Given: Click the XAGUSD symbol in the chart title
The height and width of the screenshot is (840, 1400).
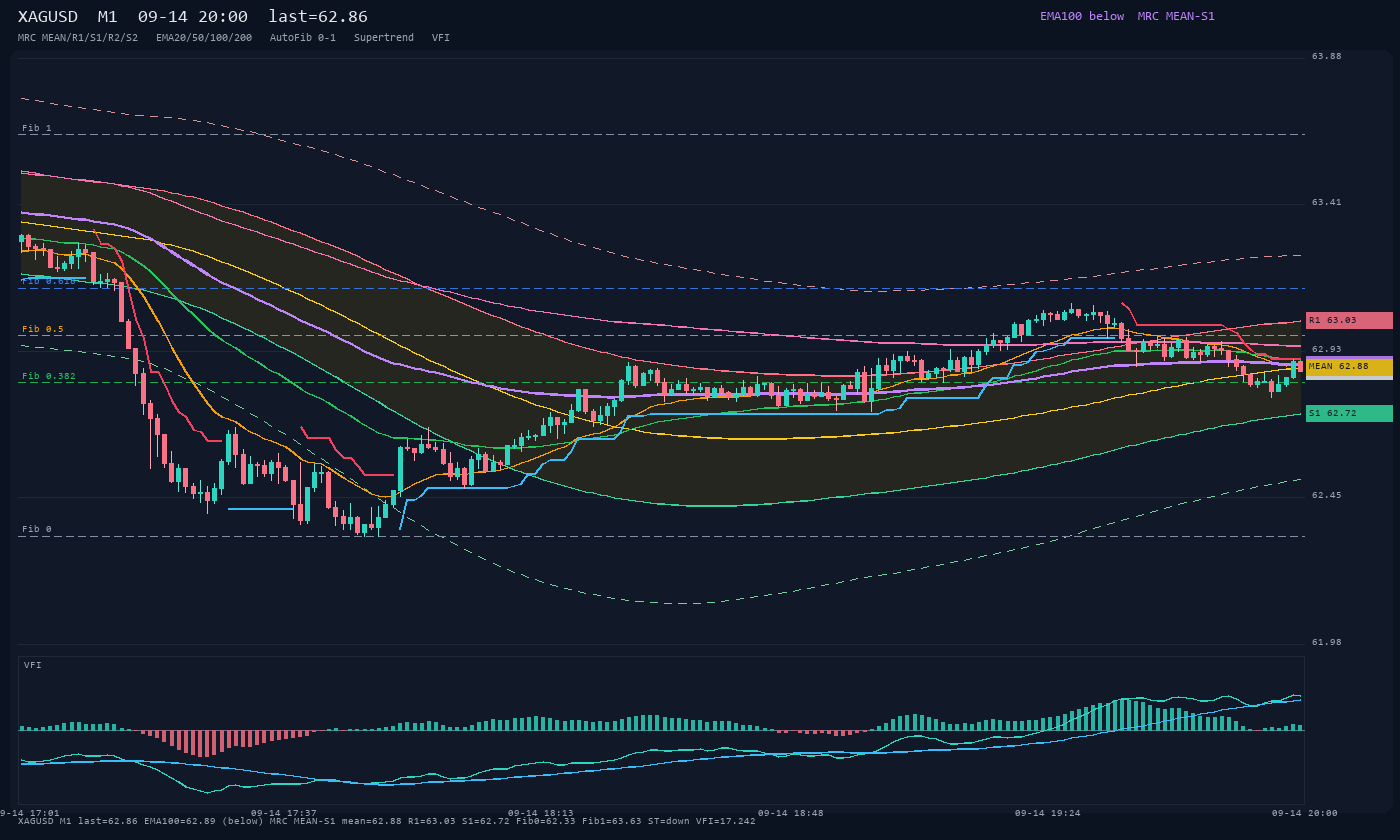Looking at the screenshot, I should [x=48, y=17].
